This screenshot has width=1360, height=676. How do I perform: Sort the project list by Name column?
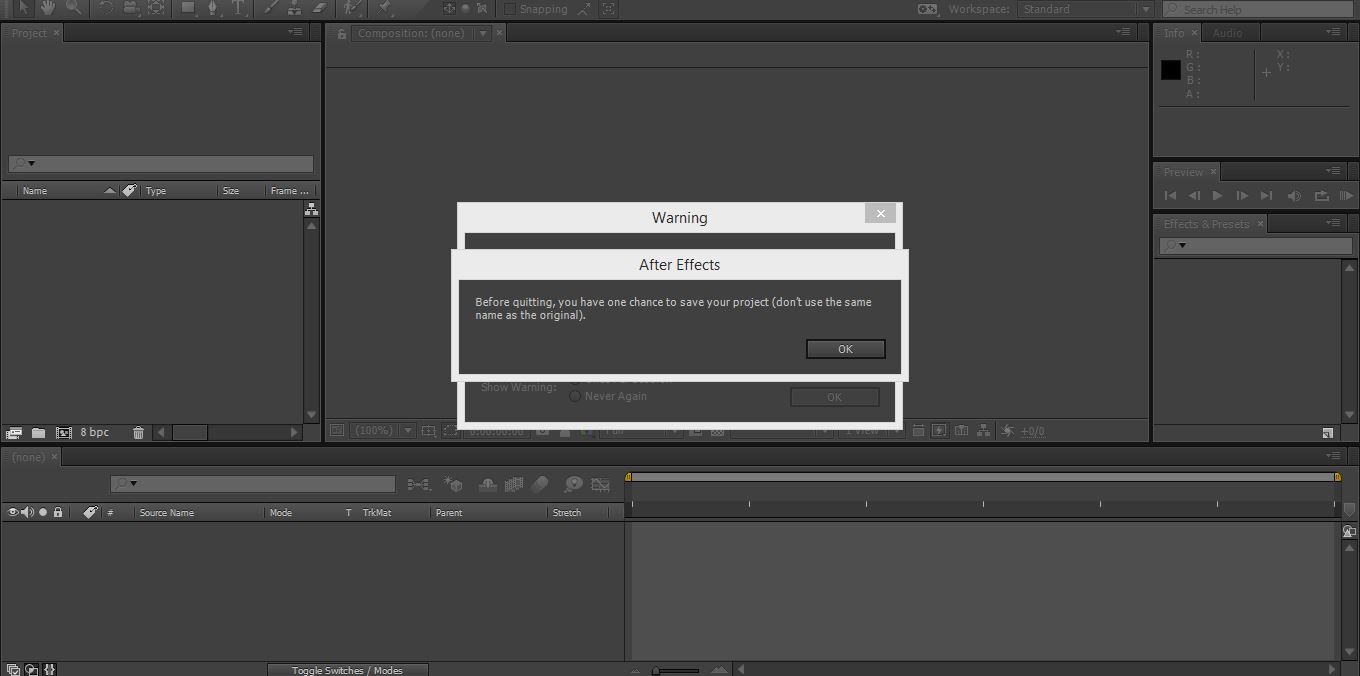35,190
